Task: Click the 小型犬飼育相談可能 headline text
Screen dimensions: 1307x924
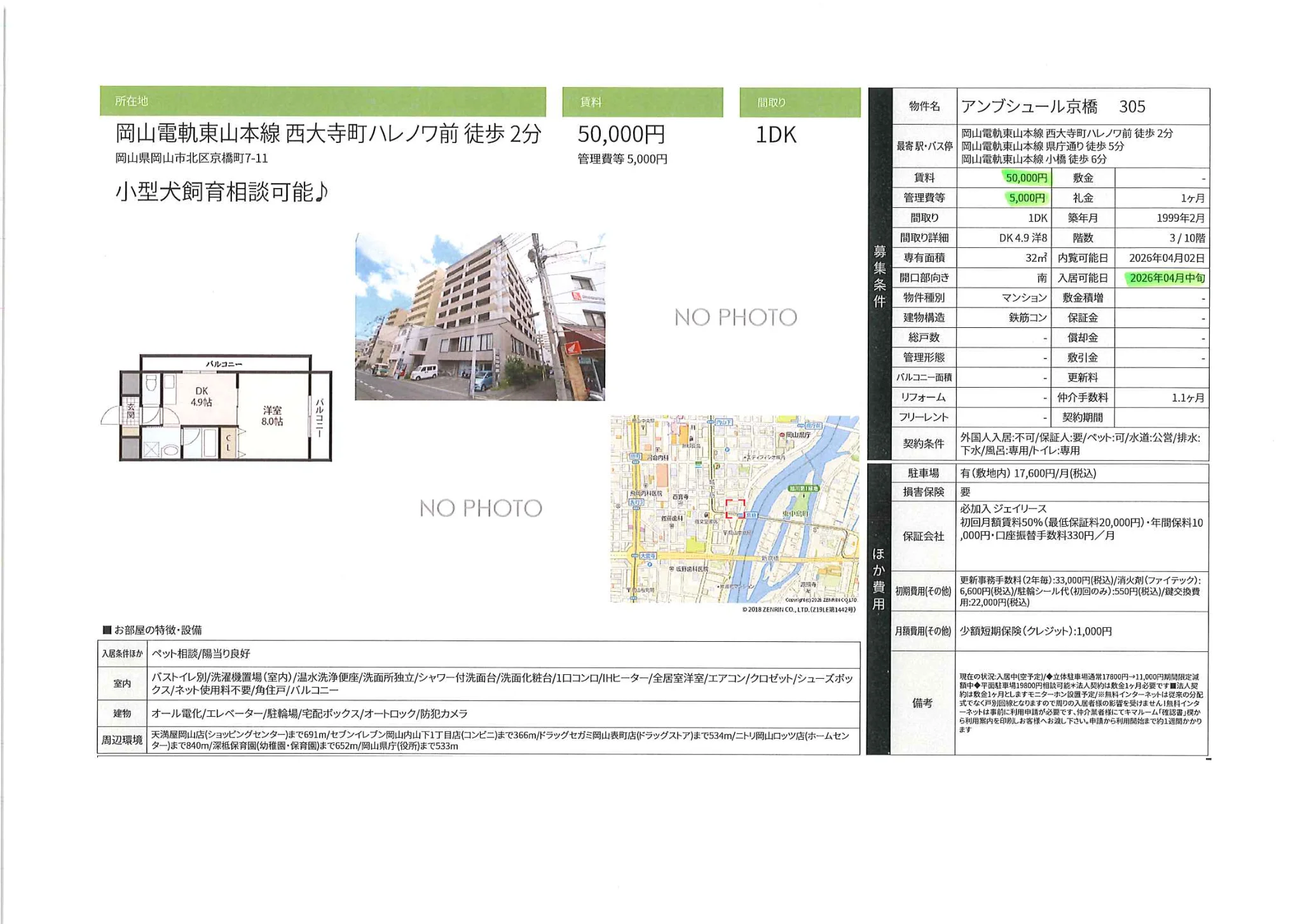Action: click(x=221, y=191)
